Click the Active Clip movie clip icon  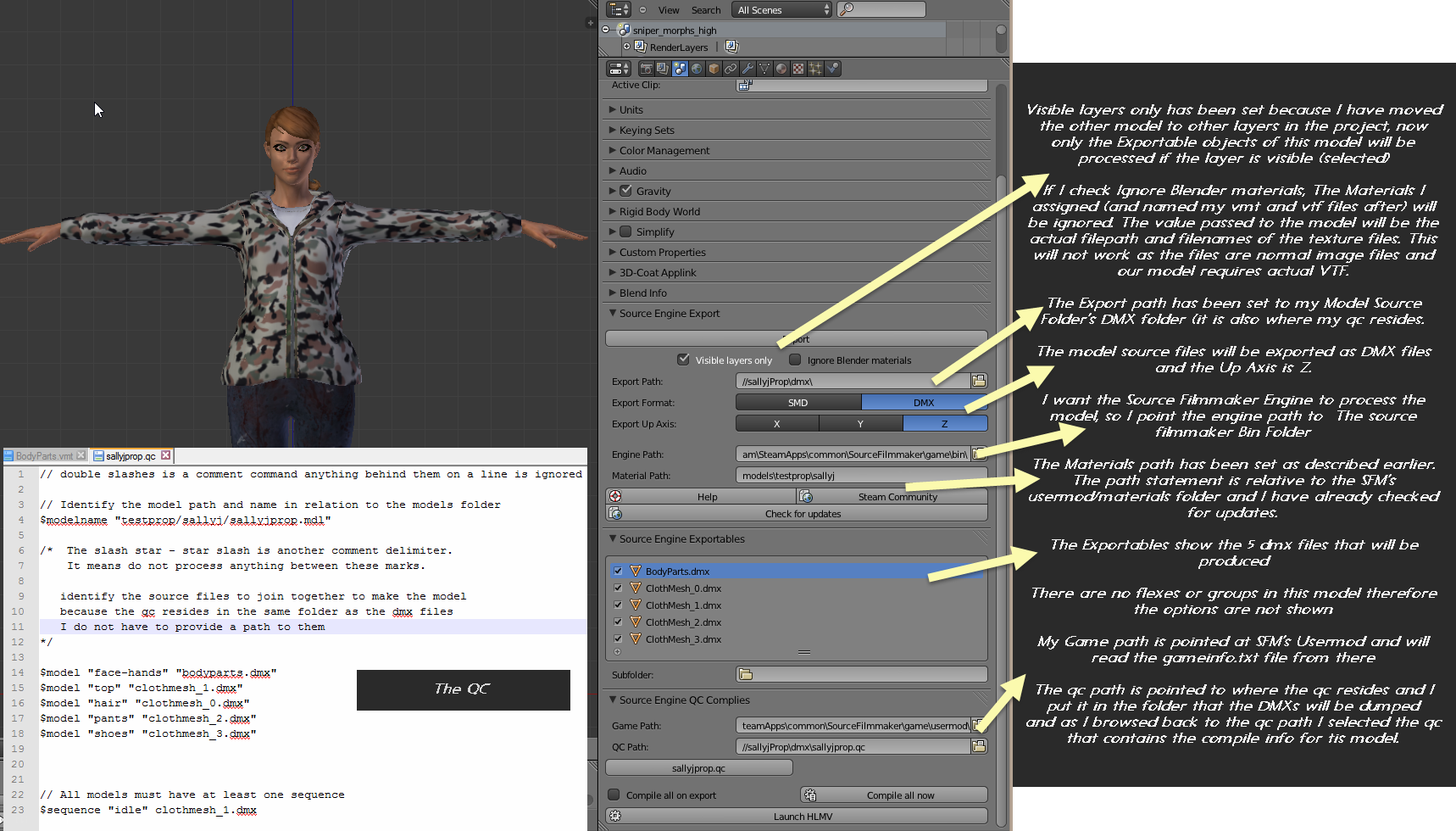[x=744, y=85]
